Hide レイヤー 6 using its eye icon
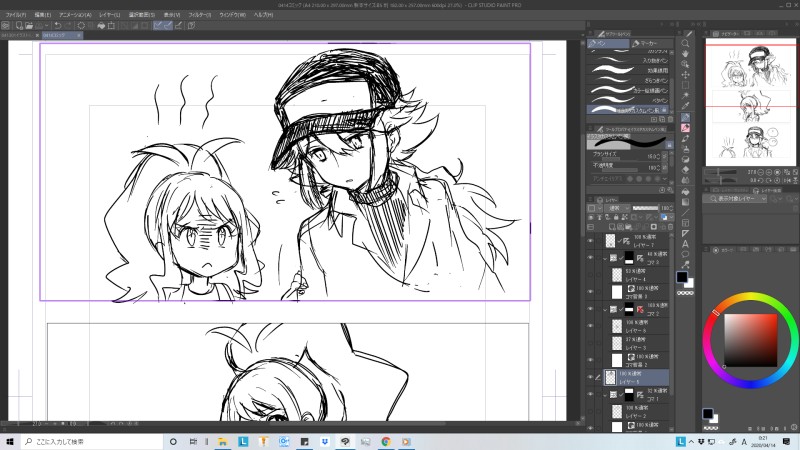The image size is (800, 450). pos(591,326)
